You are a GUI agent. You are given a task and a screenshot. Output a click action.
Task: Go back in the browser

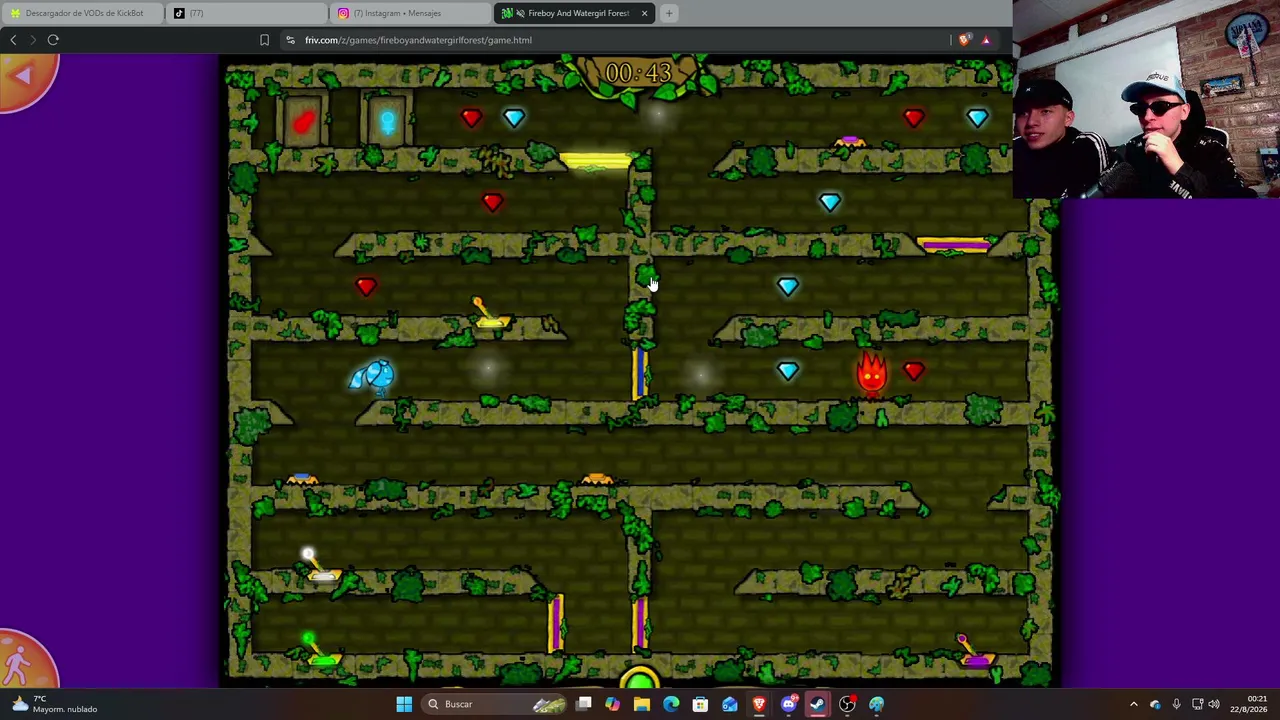click(x=13, y=40)
